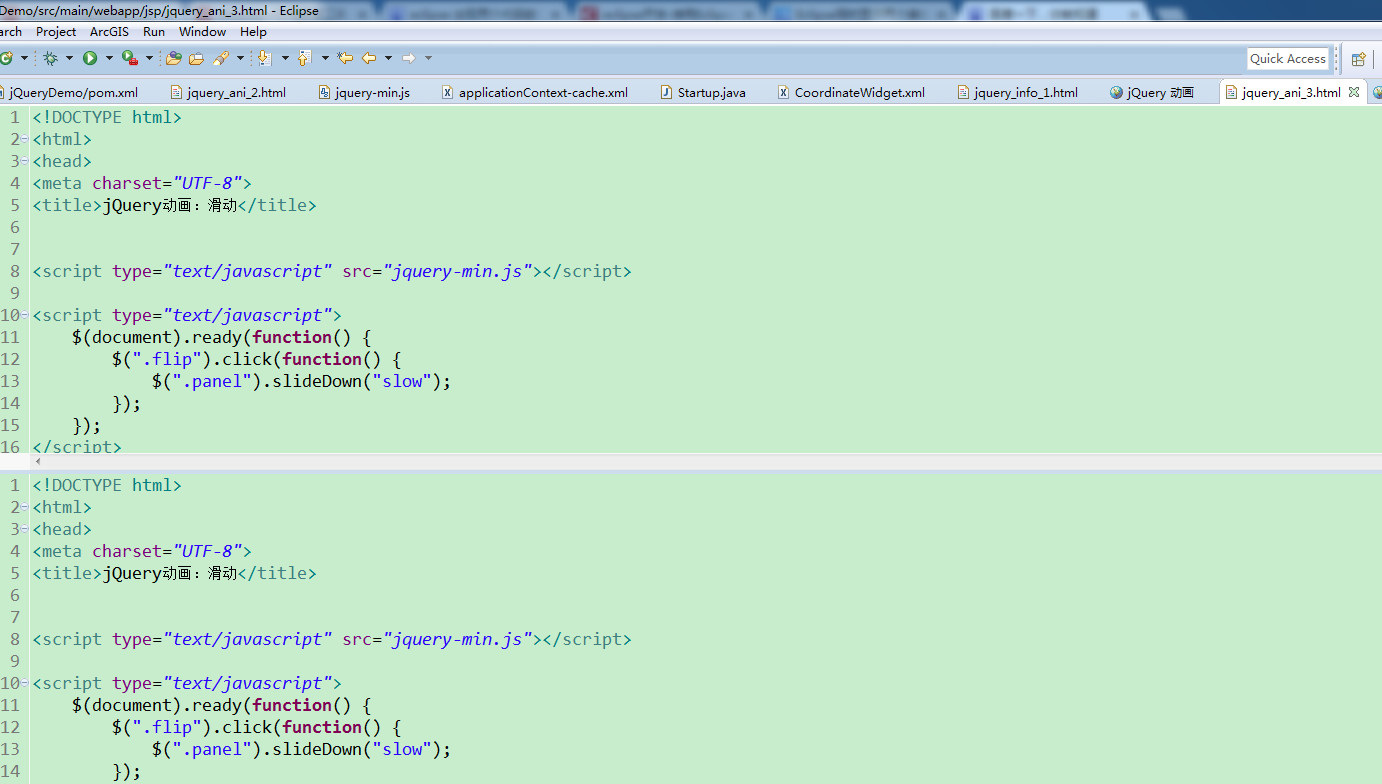Screen dimensions: 1382x784
Task: Click $(document).ready in lower editor
Action: pos(156,705)
